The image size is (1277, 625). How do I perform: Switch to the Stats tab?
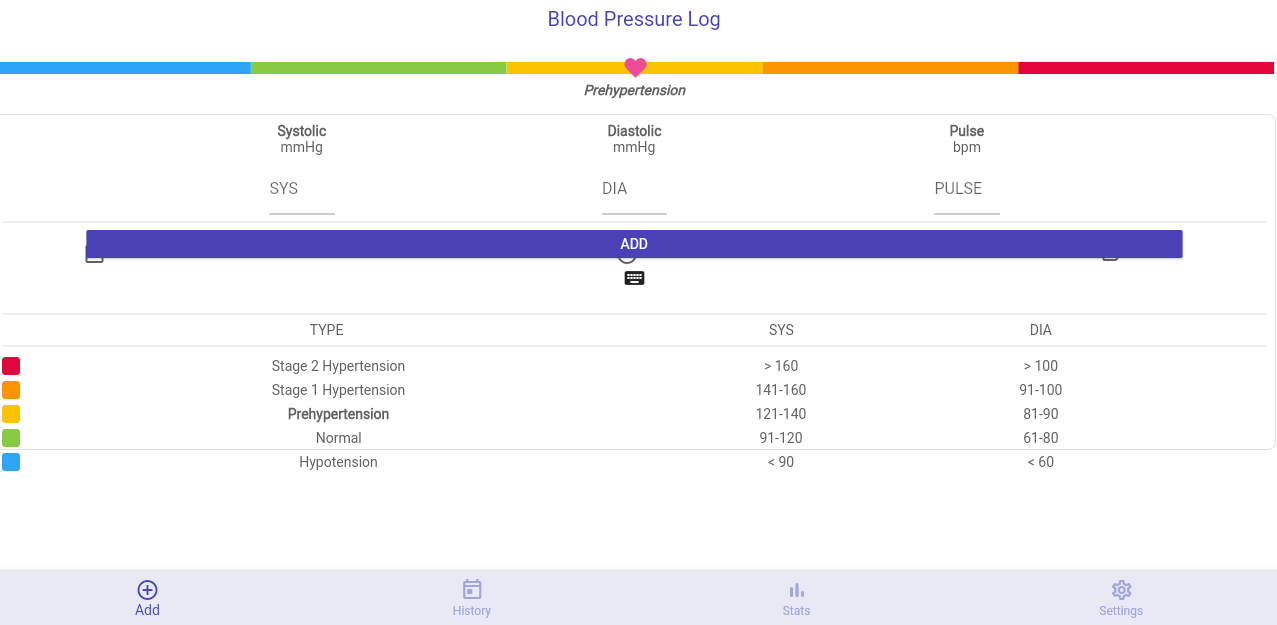click(x=795, y=597)
